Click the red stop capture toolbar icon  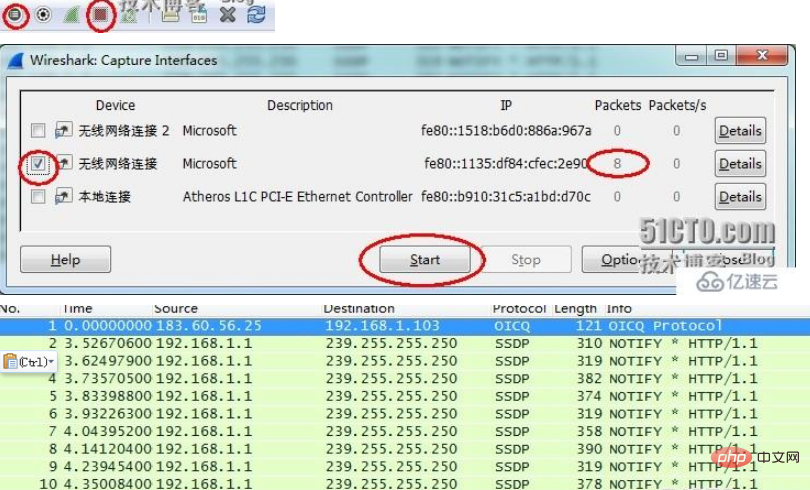pos(100,14)
